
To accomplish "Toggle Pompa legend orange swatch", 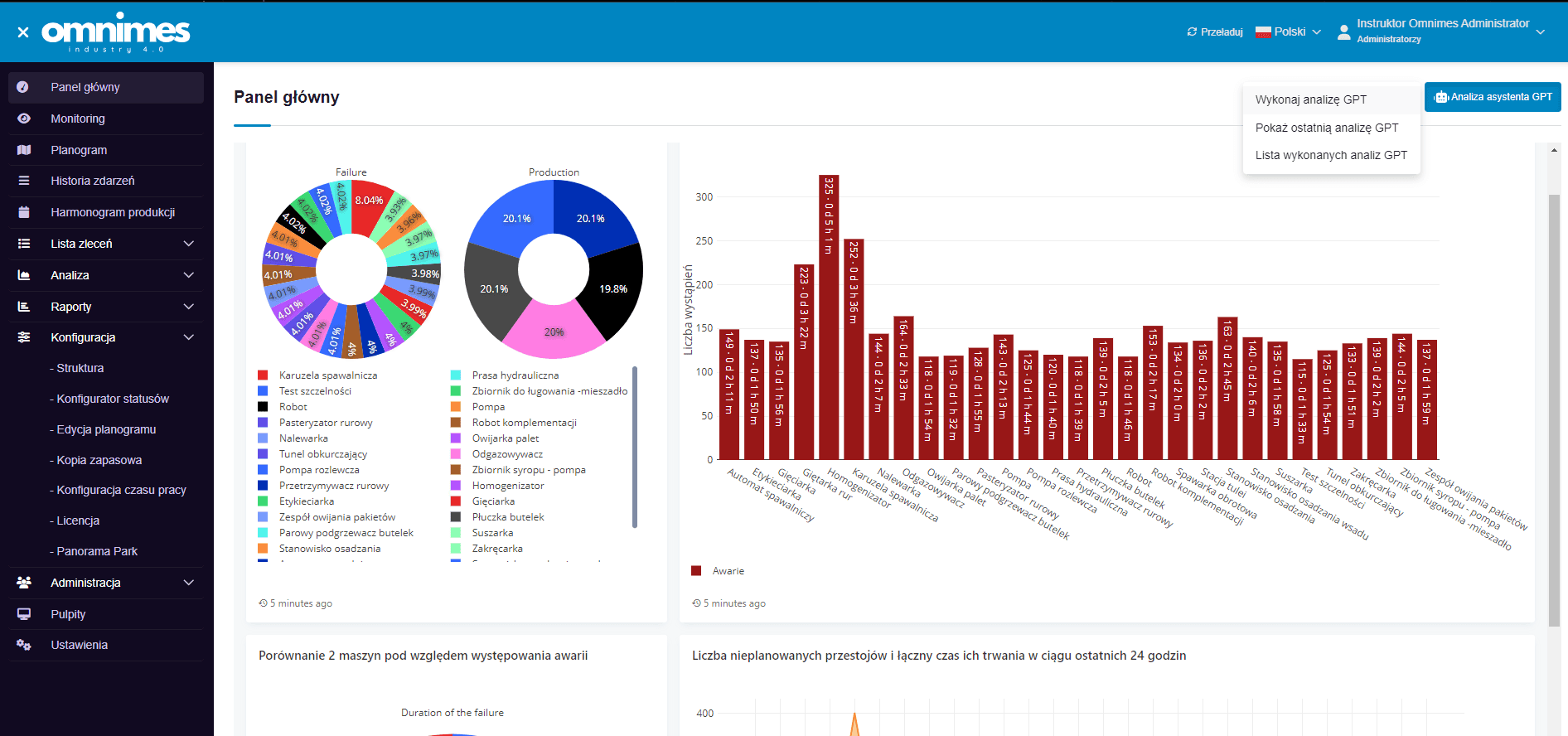I will coord(456,407).
